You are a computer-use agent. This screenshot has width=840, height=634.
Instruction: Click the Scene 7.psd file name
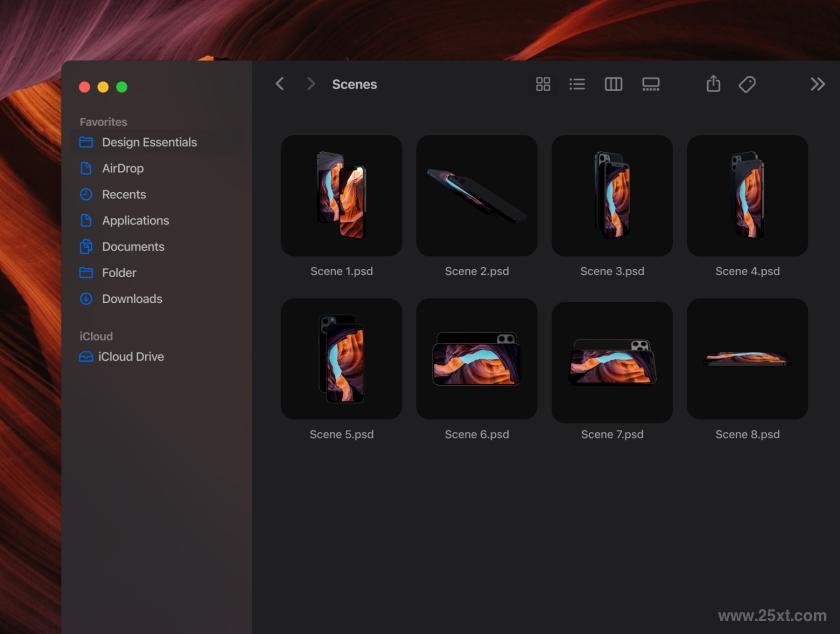click(612, 434)
